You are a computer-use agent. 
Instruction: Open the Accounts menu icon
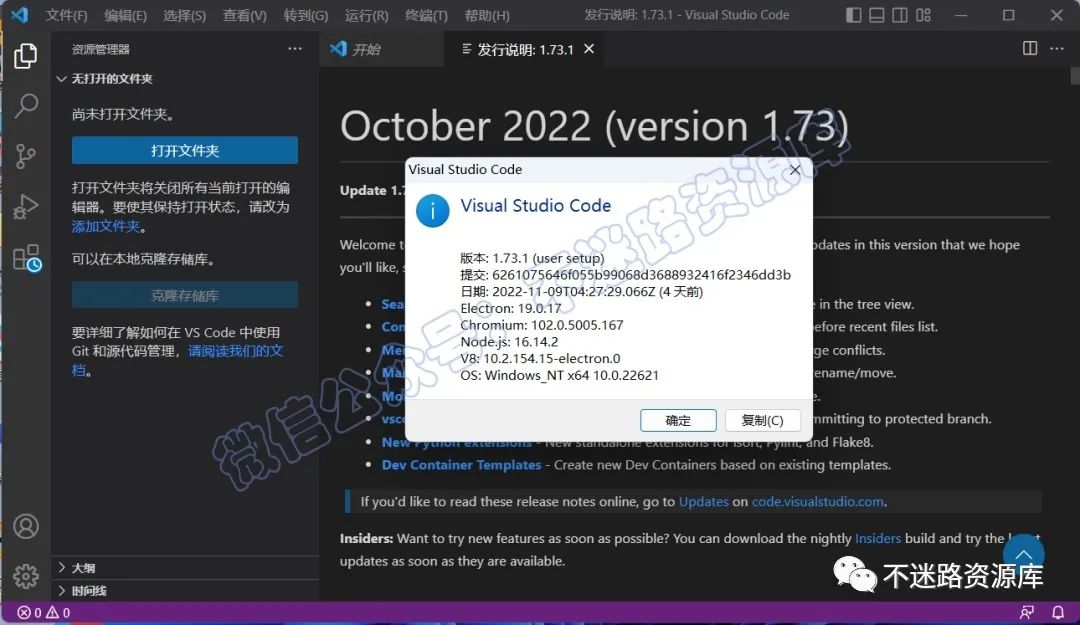(x=26, y=526)
